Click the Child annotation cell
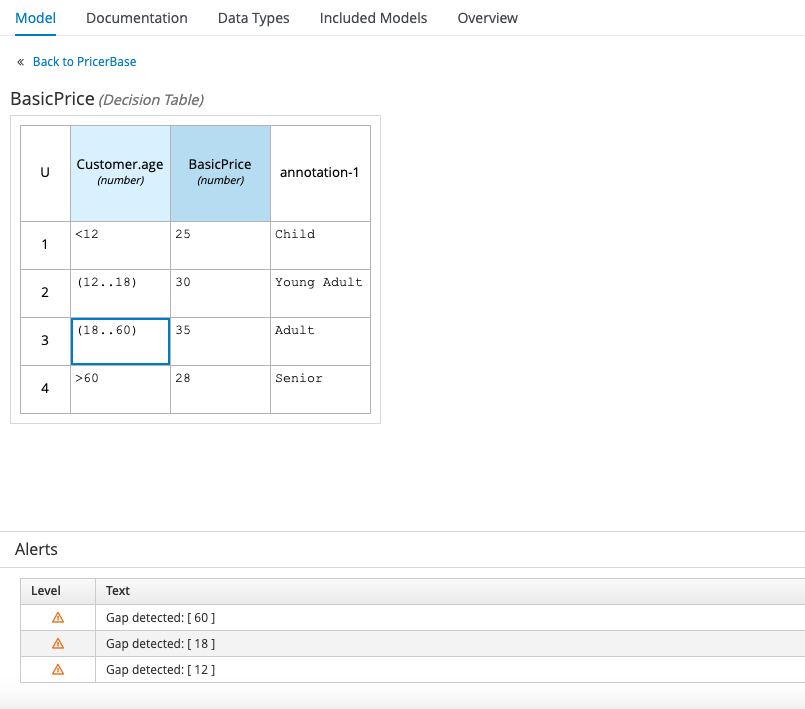 (320, 245)
